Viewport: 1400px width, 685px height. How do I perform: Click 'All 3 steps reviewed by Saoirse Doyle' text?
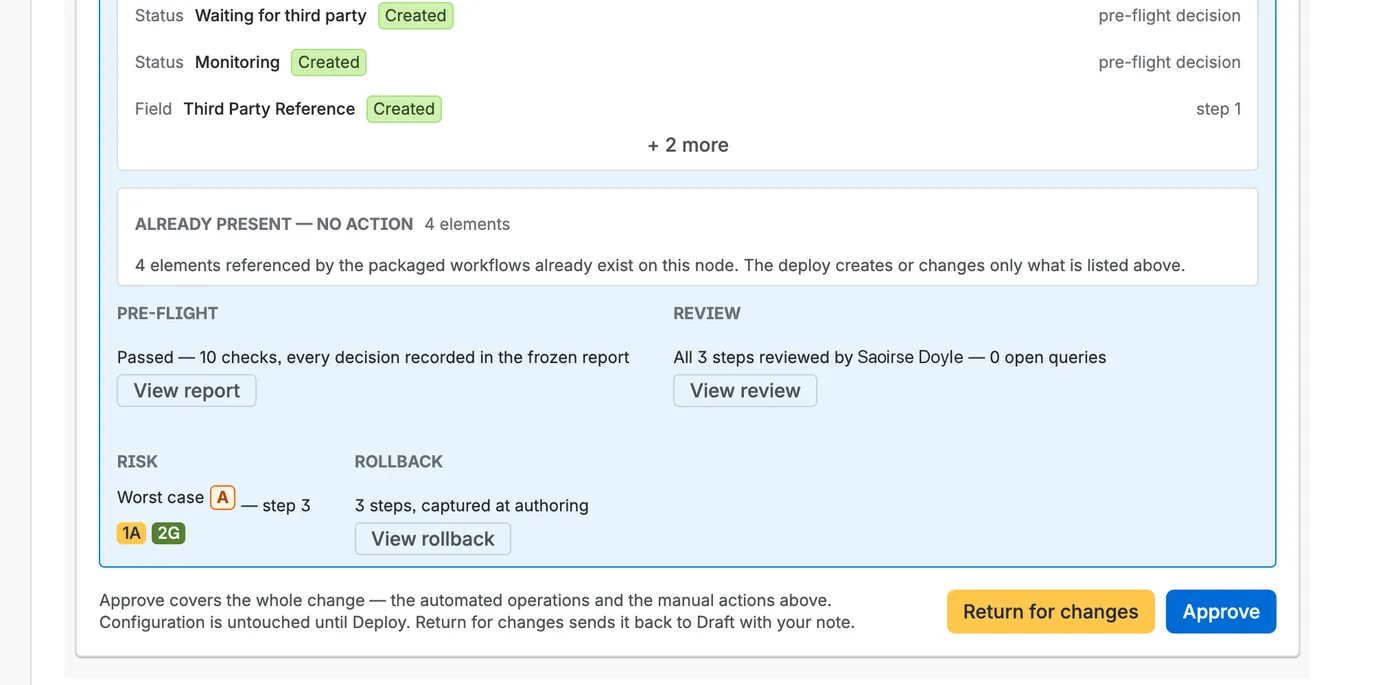(x=890, y=357)
